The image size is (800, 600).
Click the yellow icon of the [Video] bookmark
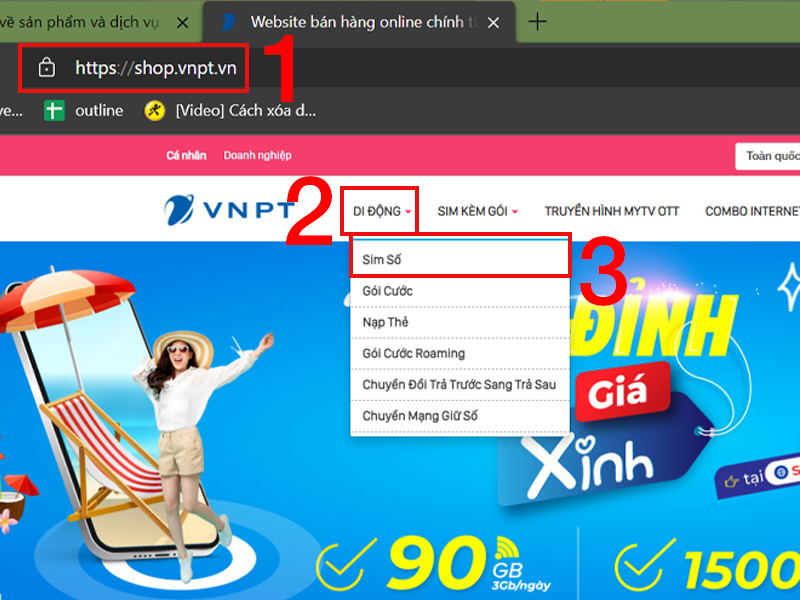(155, 111)
